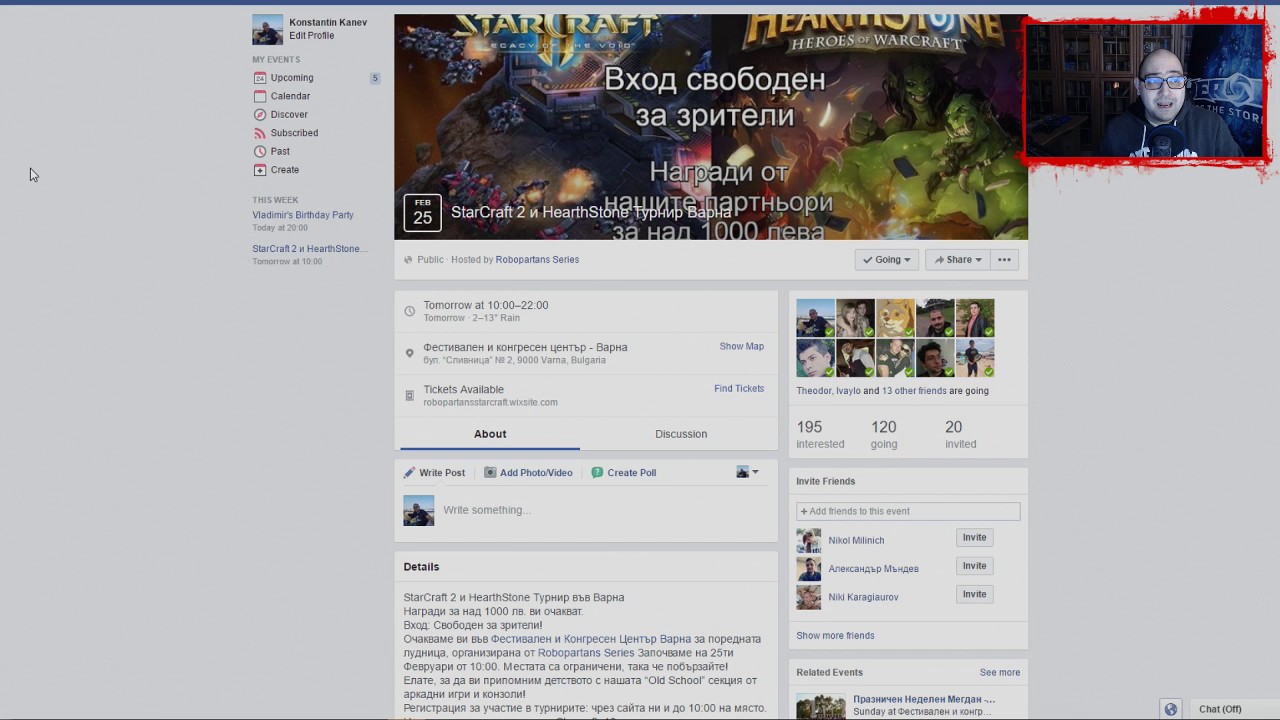Click robopartansstarcraft.wixsite.com ticket URL

pyautogui.click(x=490, y=403)
